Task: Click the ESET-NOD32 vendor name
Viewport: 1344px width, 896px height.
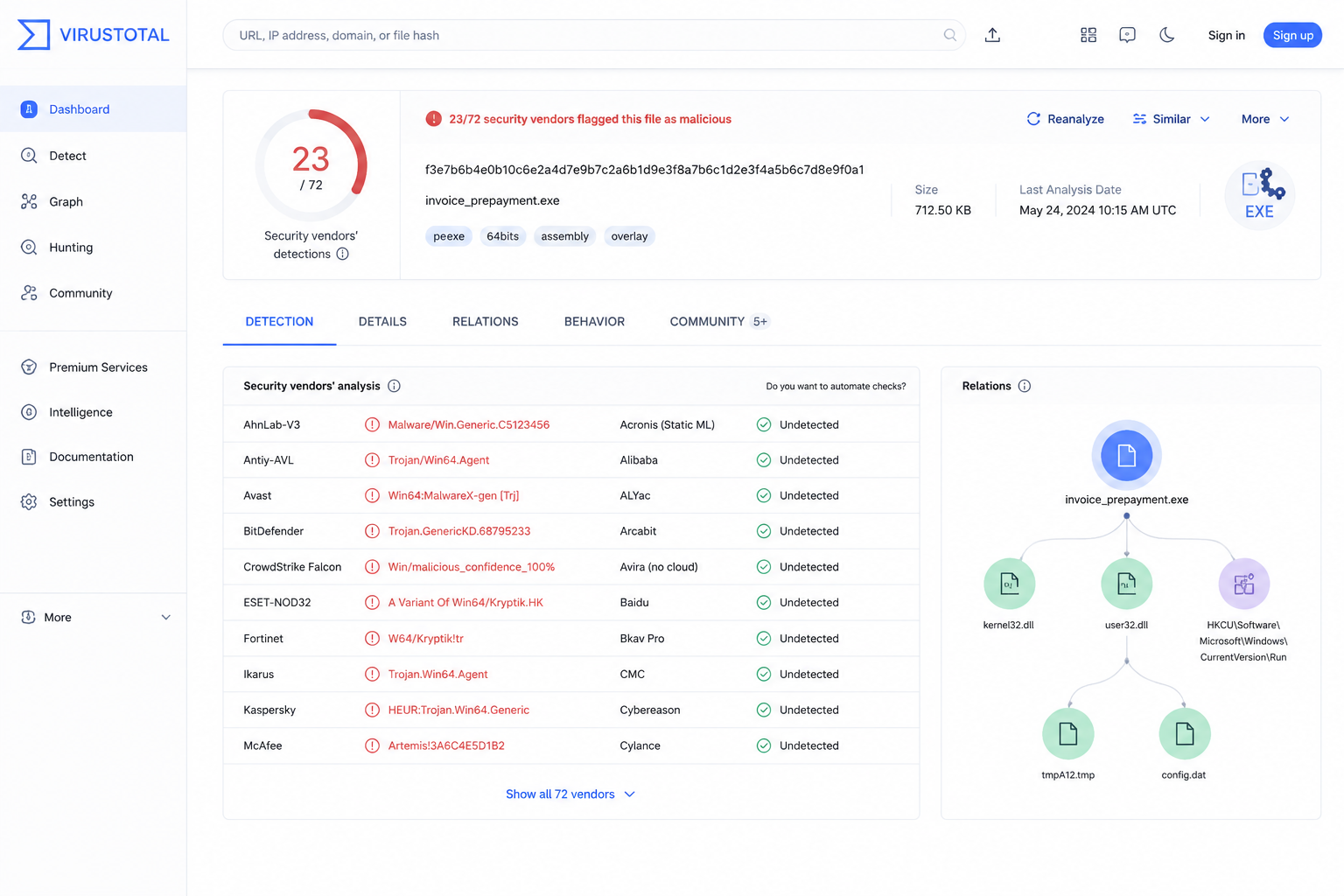Action: (x=277, y=603)
